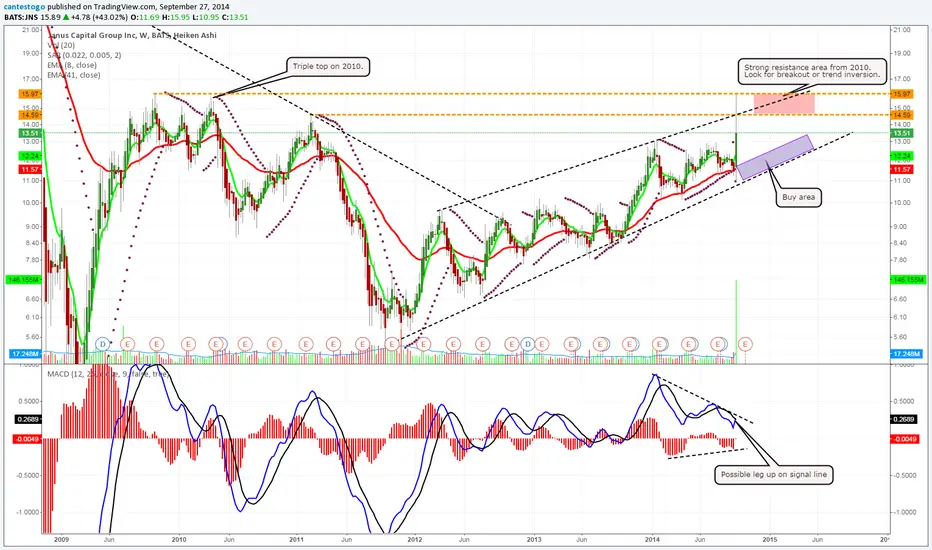Select the 'Buy area' callout label
The height and width of the screenshot is (550, 932).
(798, 197)
